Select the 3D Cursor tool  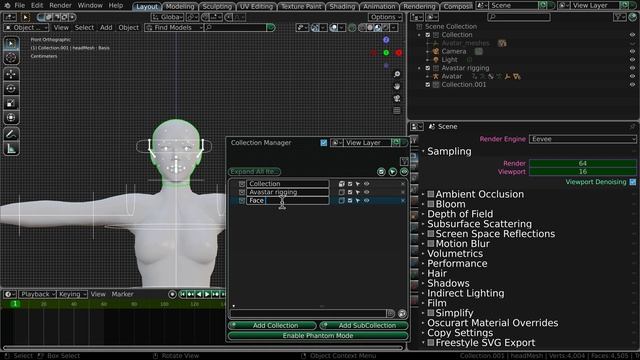click(11, 58)
